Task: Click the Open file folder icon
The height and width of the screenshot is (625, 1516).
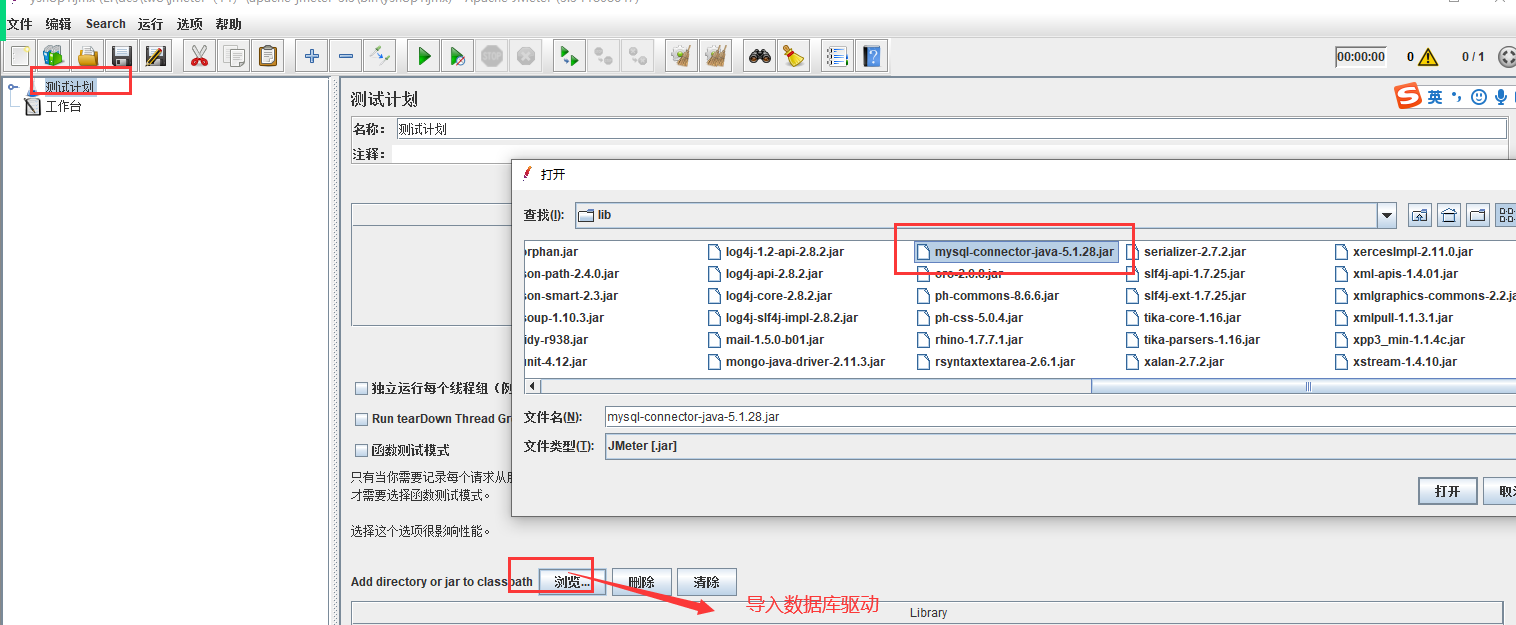Action: click(x=88, y=56)
